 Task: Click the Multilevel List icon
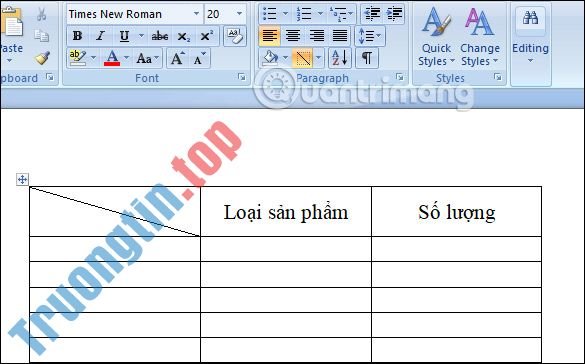[x=341, y=14]
